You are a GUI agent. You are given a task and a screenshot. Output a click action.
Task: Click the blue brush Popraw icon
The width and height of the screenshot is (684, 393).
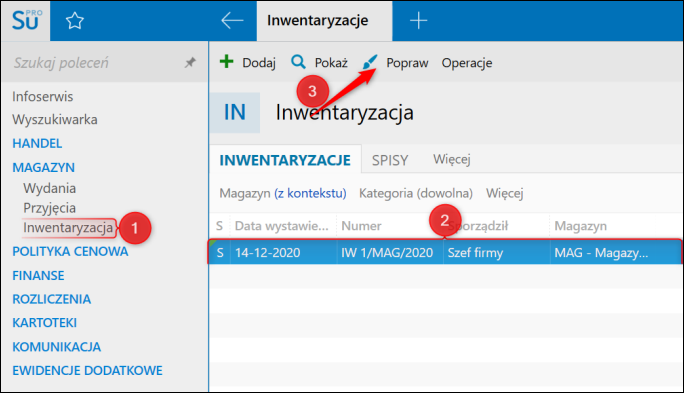tap(370, 62)
